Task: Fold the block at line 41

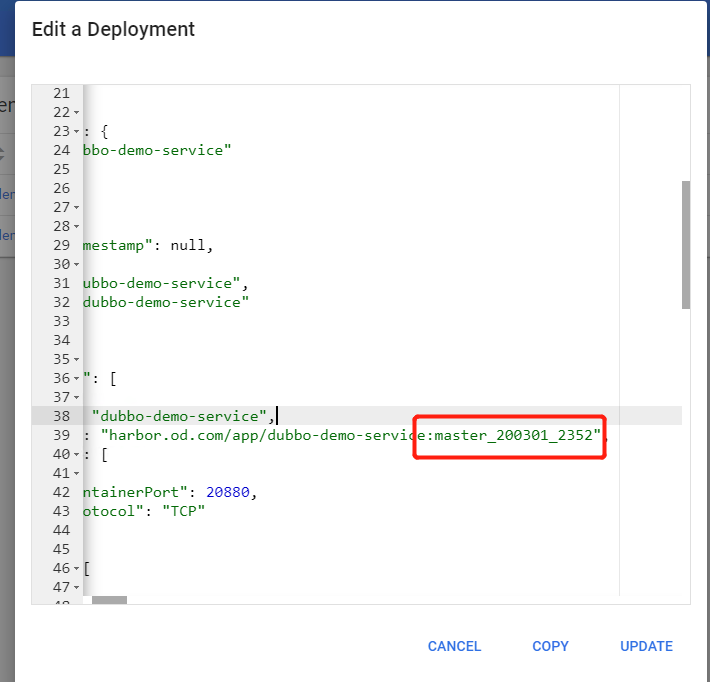Action: (76, 474)
